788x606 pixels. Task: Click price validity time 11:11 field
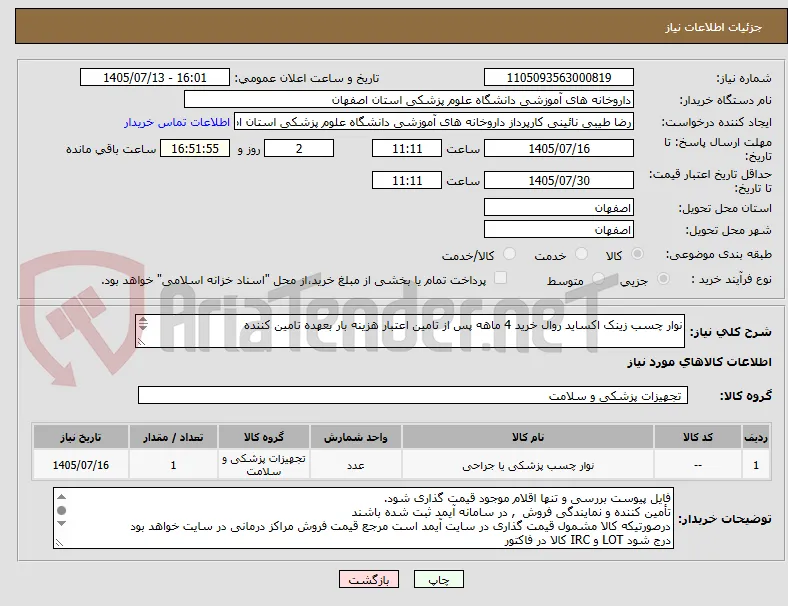point(407,180)
